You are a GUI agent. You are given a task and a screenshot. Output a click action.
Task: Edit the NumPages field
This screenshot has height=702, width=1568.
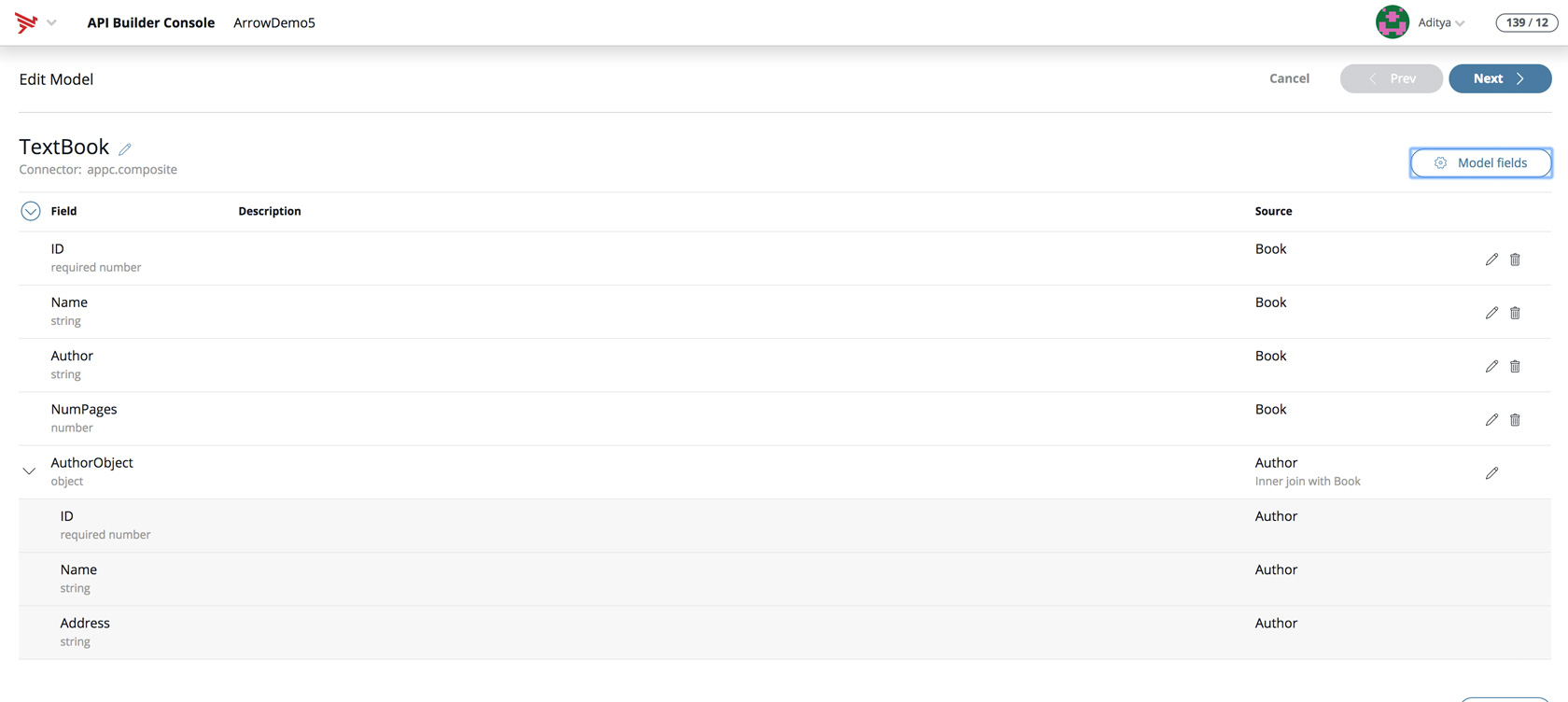[1491, 420]
